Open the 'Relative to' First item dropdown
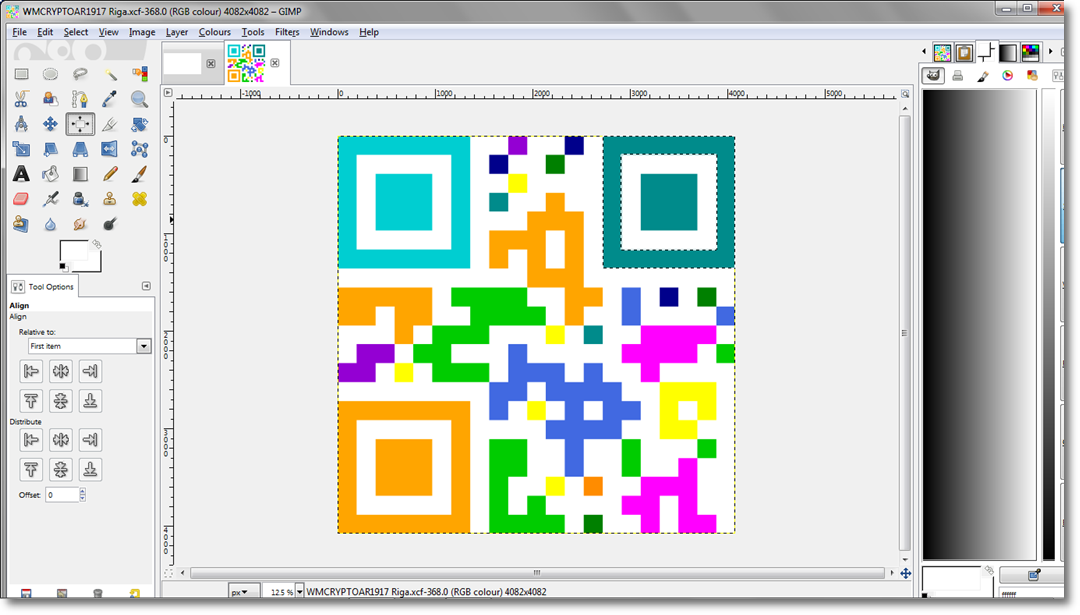 click(89, 346)
